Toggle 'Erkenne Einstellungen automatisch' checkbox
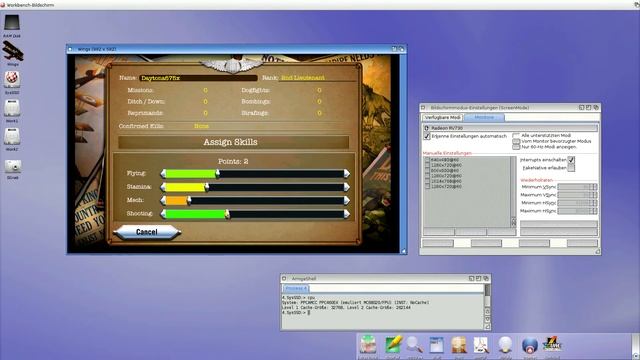 pyautogui.click(x=427, y=136)
